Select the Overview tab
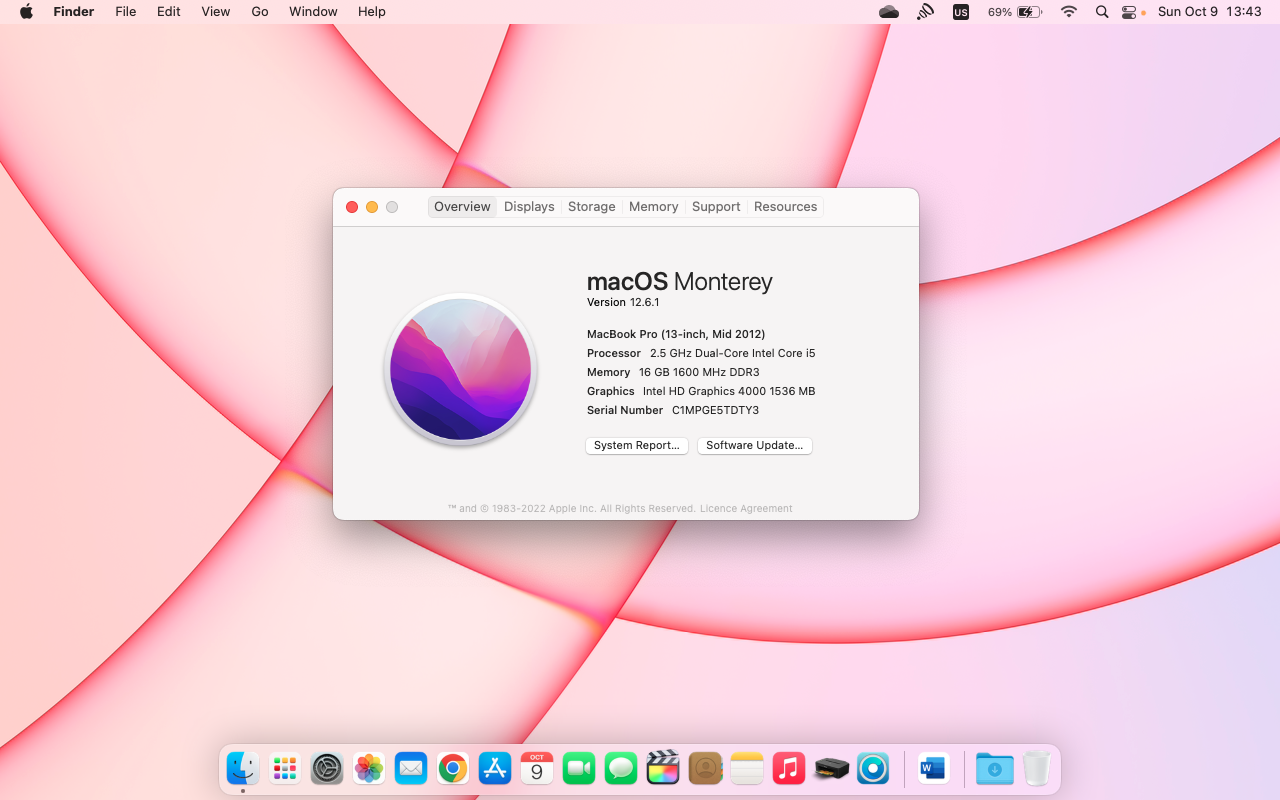The height and width of the screenshot is (800, 1280). [462, 207]
